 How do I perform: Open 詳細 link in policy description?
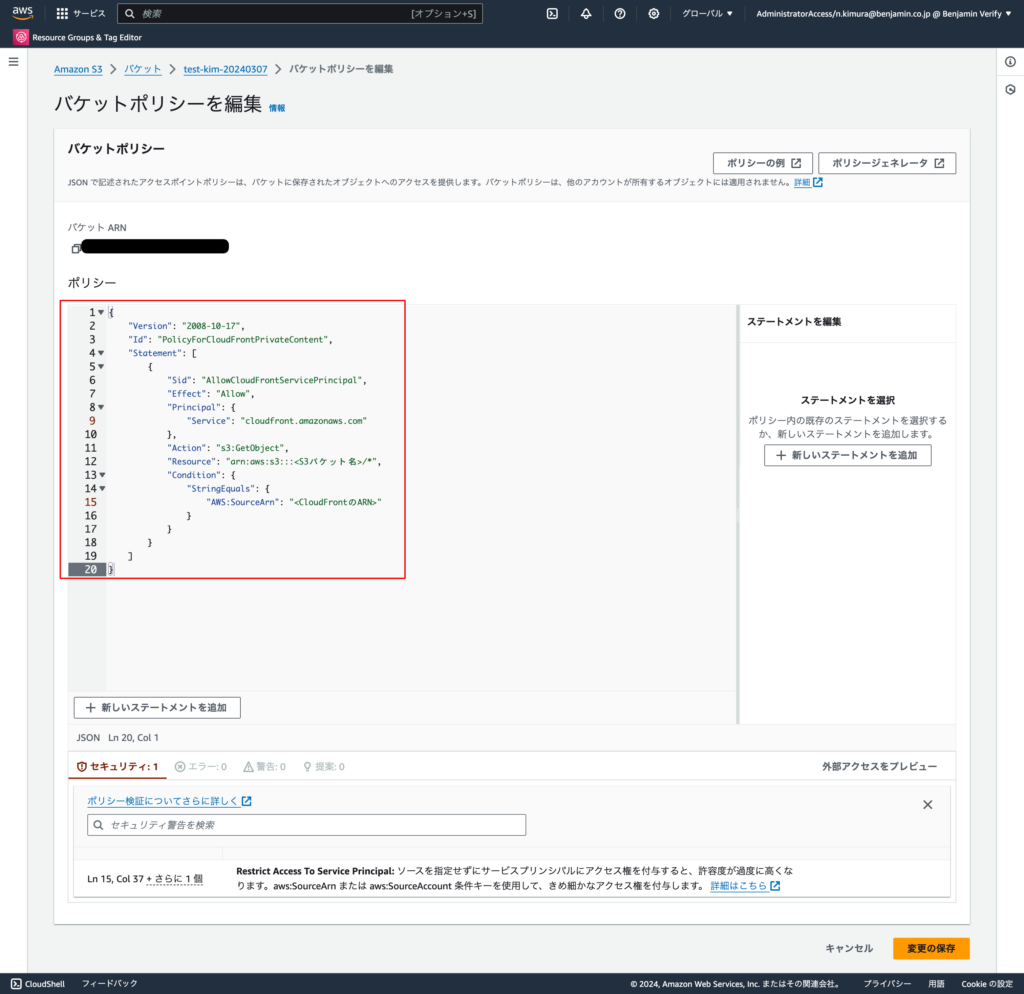point(808,182)
